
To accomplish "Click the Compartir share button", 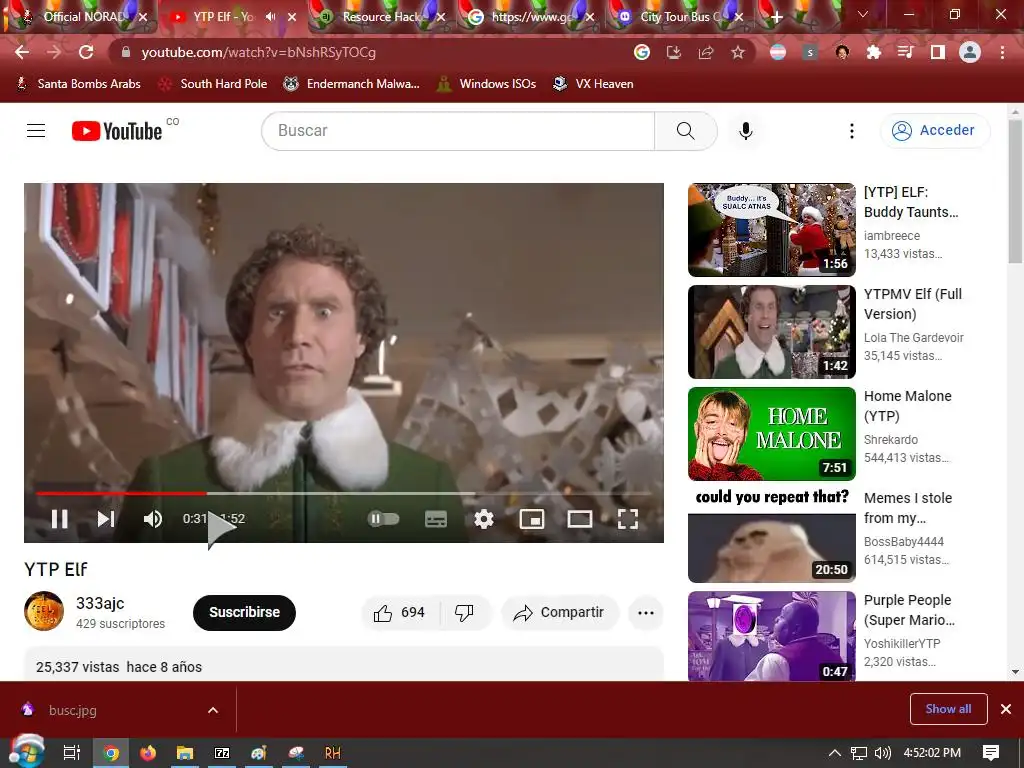I will pos(559,613).
